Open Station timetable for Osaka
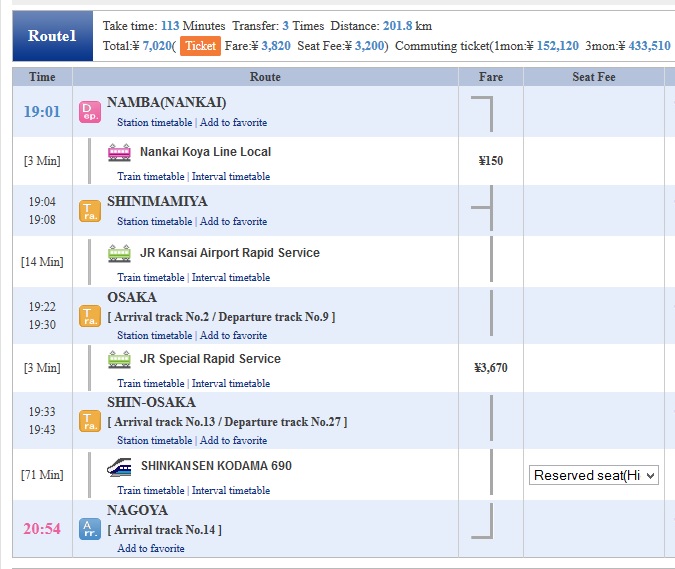Image resolution: width=675 pixels, height=569 pixels. coord(155,336)
